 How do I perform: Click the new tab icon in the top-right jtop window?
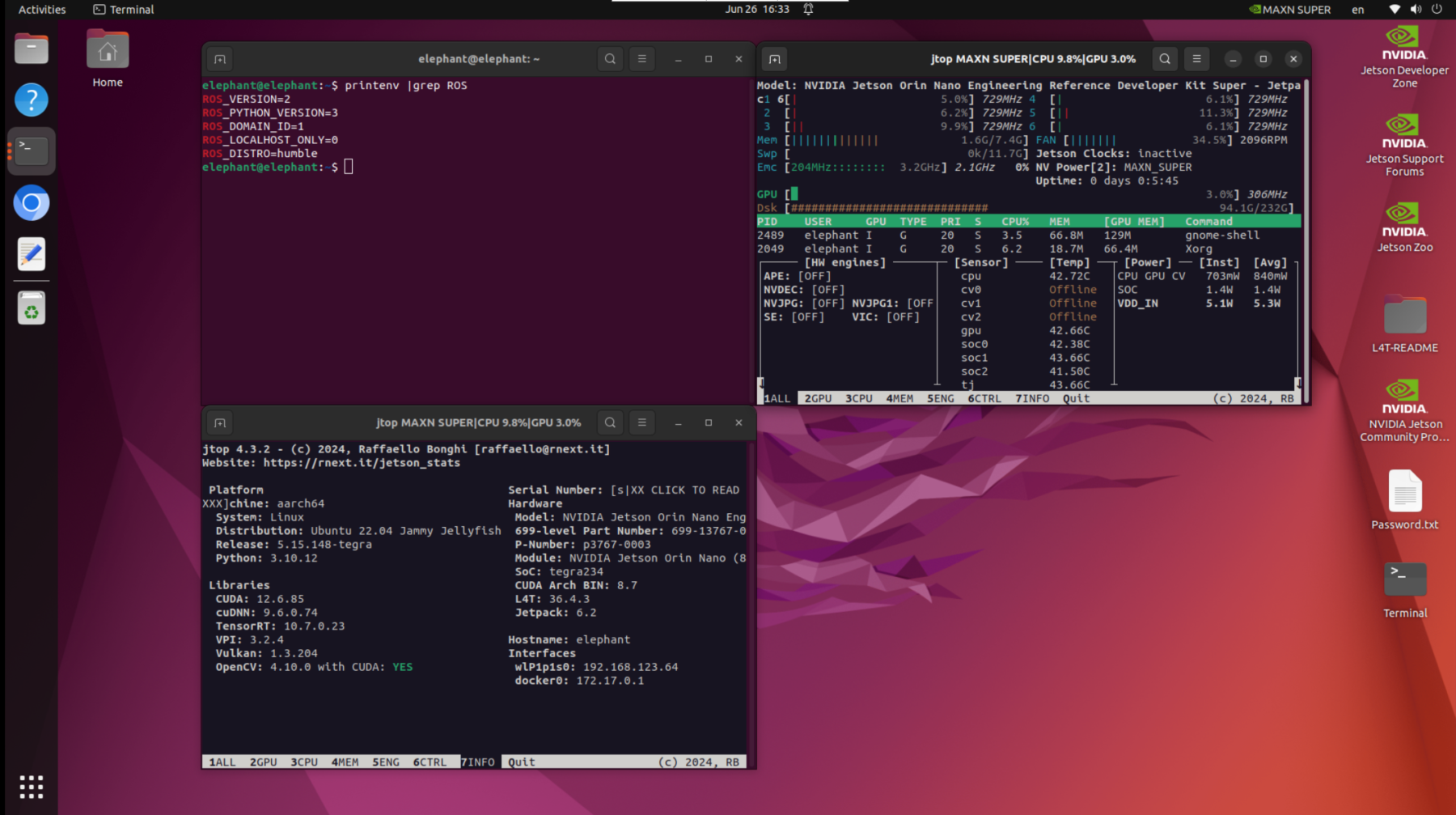point(774,59)
